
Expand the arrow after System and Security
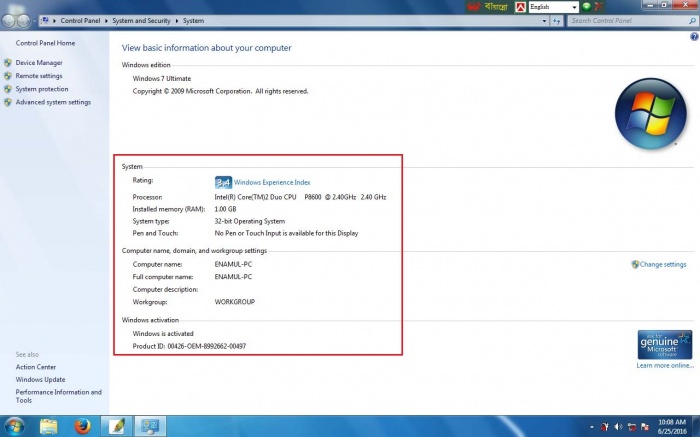177,21
